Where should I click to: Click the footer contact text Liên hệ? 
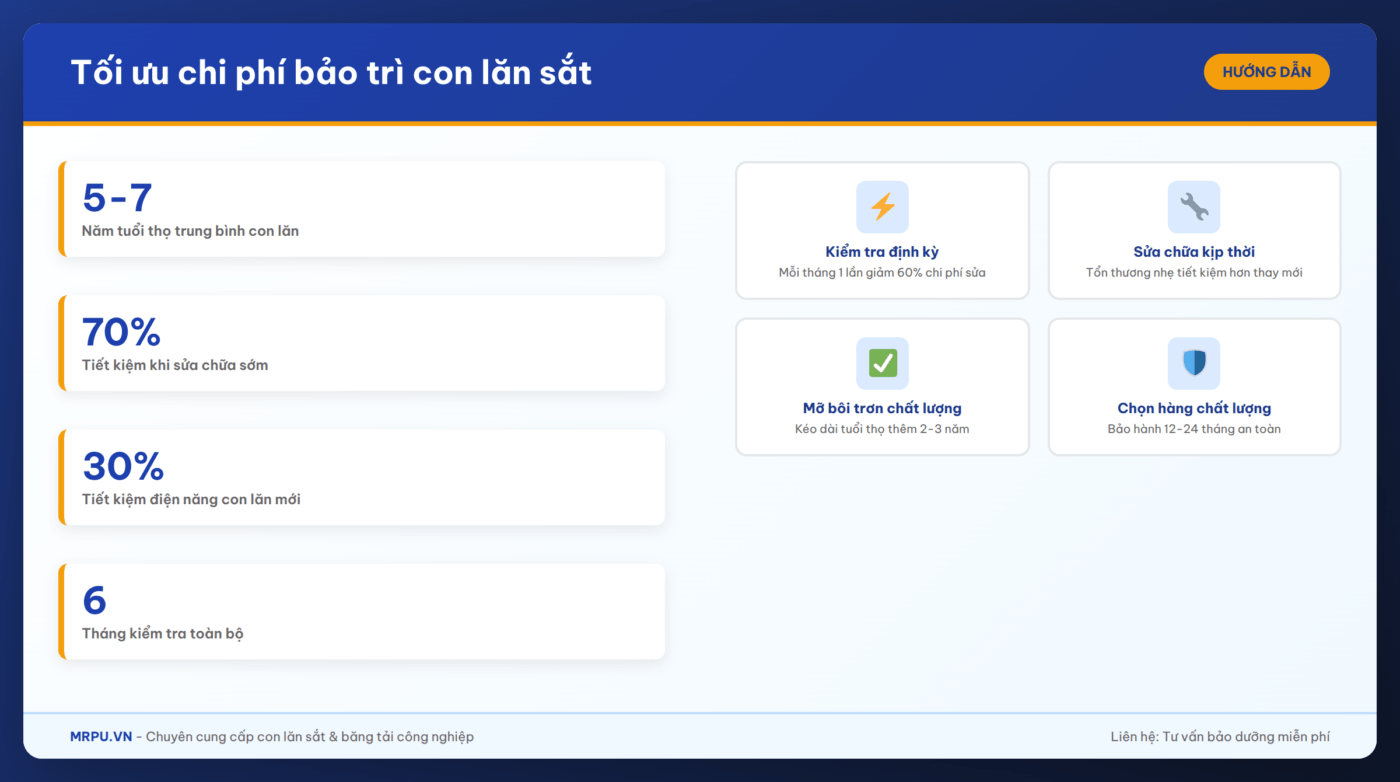point(1219,737)
